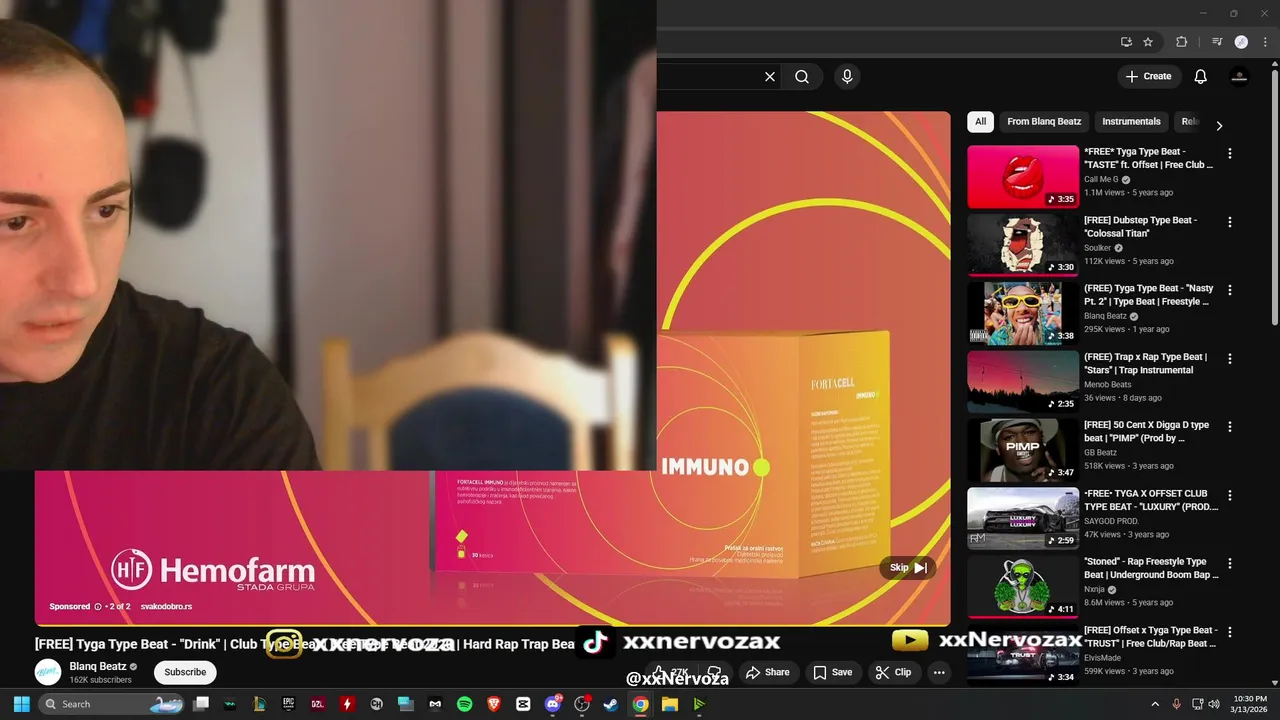Open options for "LUXURY" club beat video

click(1230, 495)
